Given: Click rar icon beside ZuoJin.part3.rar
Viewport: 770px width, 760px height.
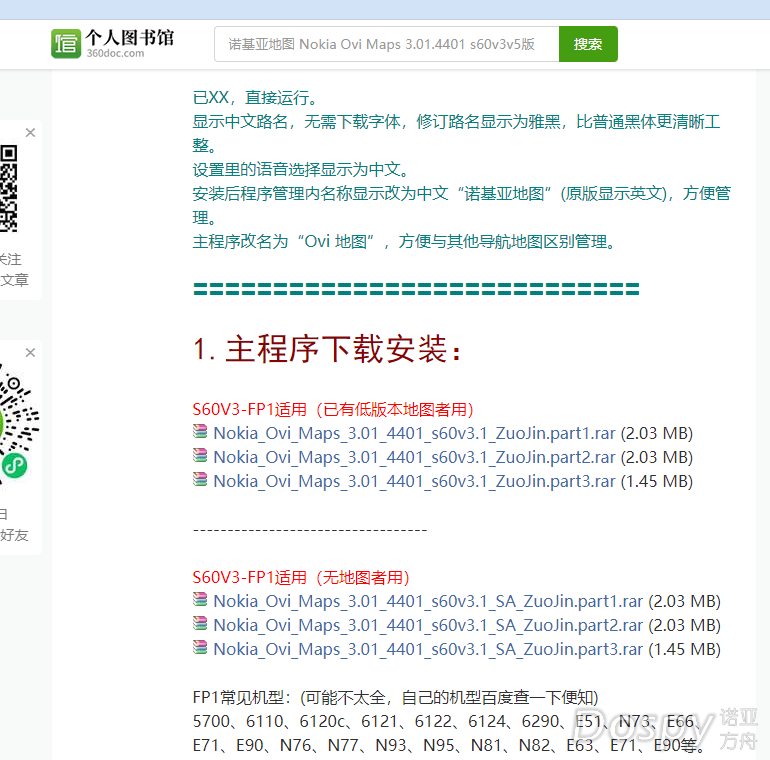Looking at the screenshot, I should 200,479.
